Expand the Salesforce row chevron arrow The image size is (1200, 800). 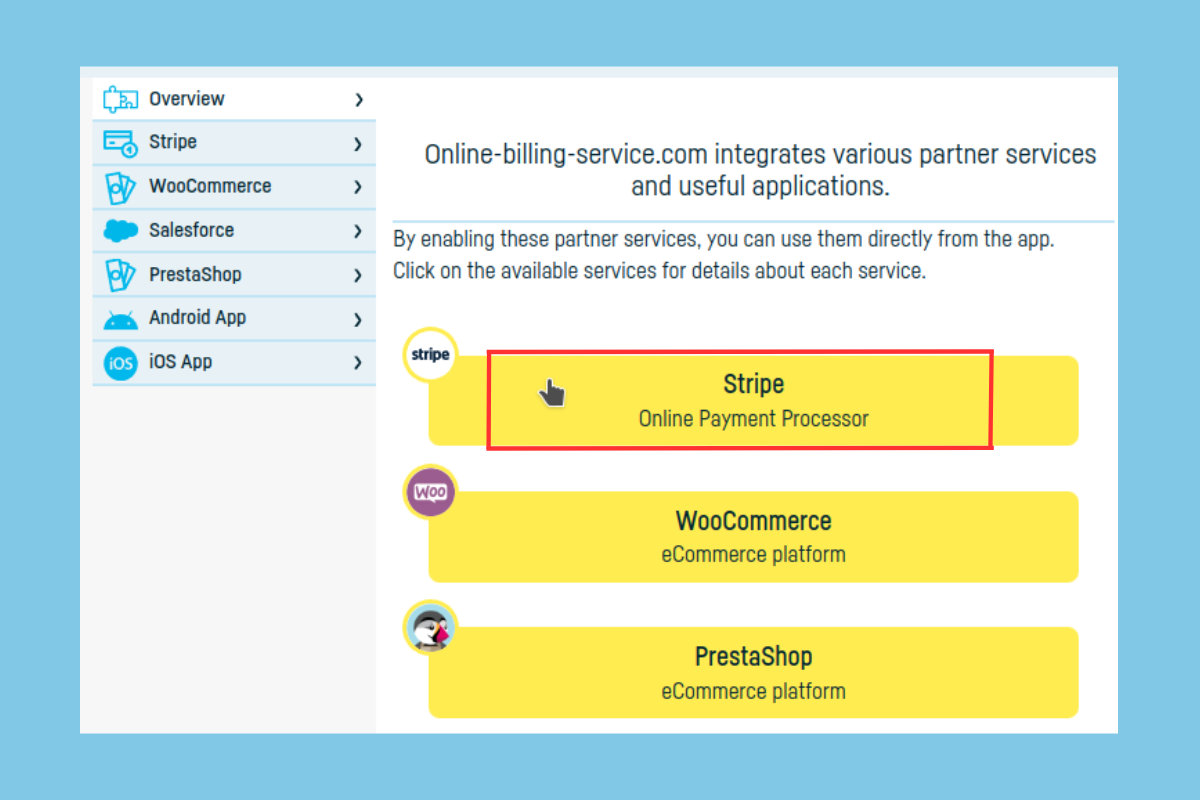point(358,231)
